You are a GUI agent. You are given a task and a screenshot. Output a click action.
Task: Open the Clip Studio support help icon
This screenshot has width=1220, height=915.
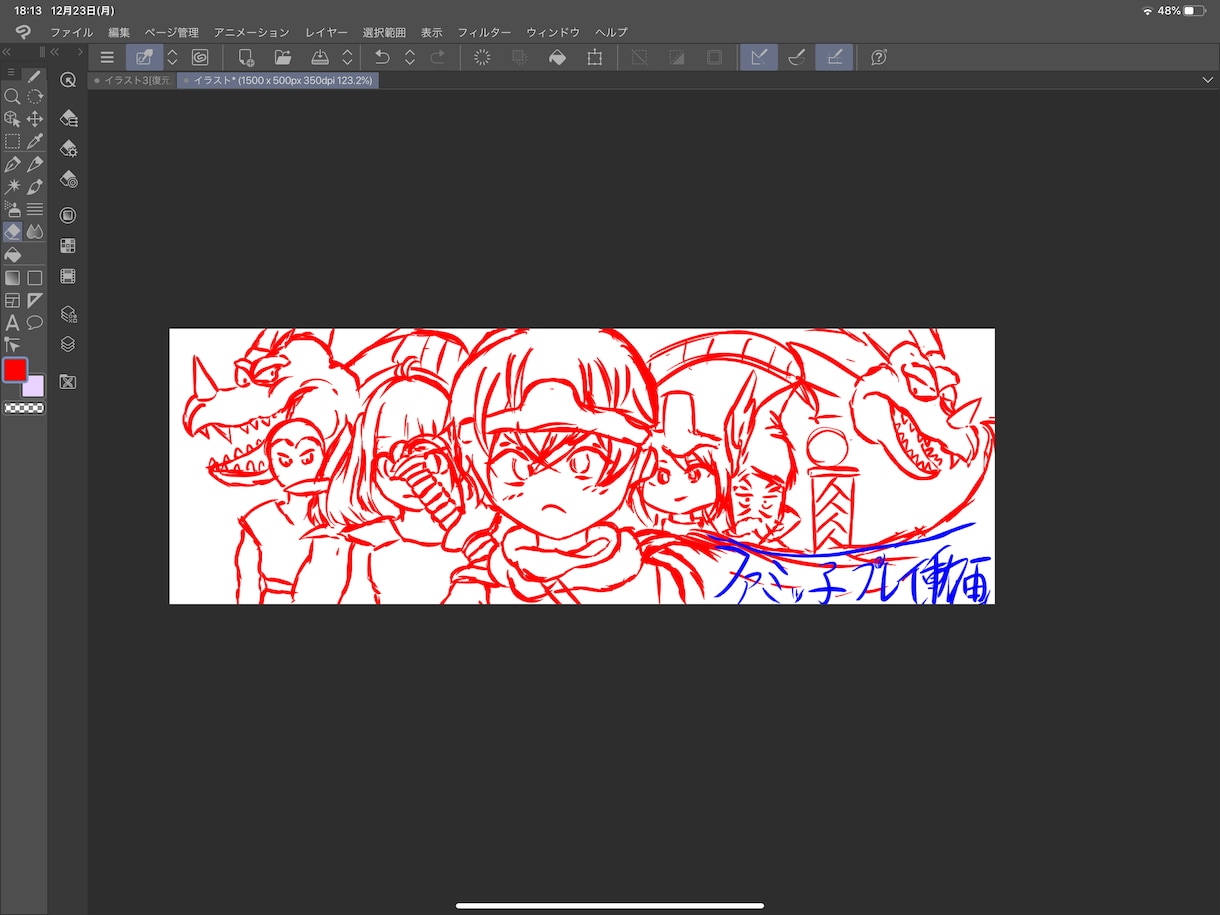pyautogui.click(x=879, y=57)
